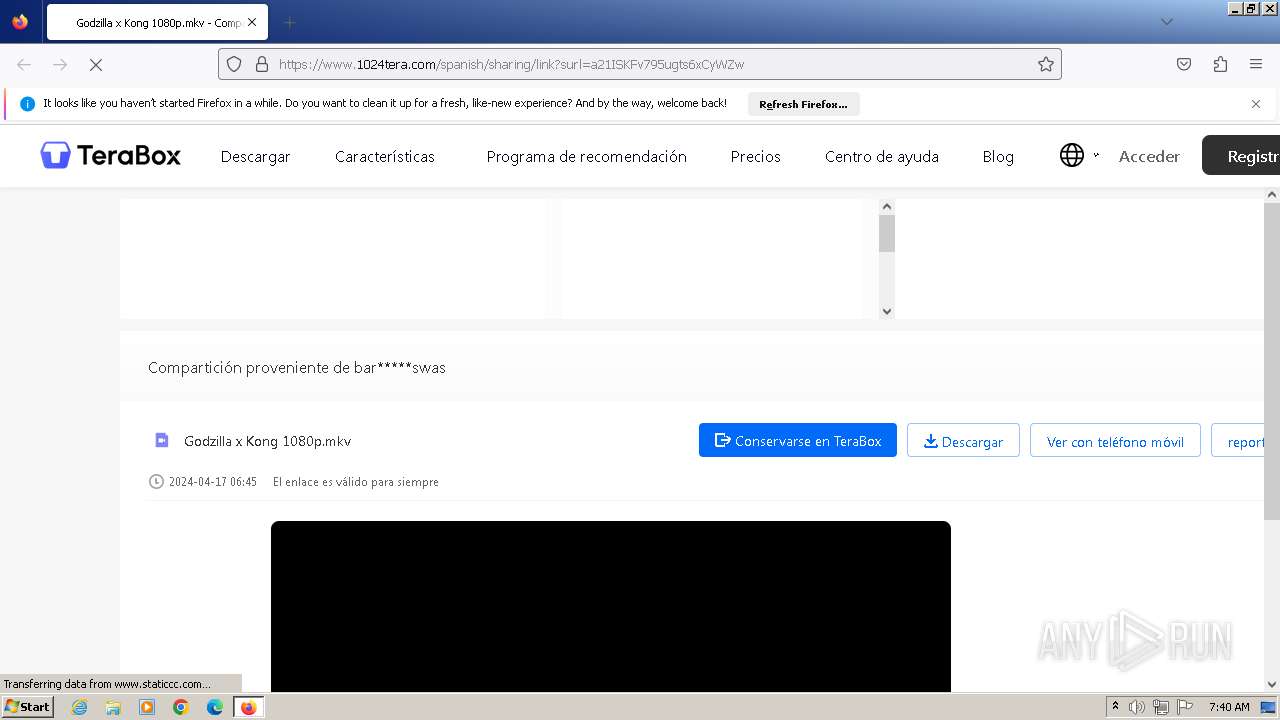Click the Acceder login link
The width and height of the screenshot is (1280, 720).
pyautogui.click(x=1149, y=156)
